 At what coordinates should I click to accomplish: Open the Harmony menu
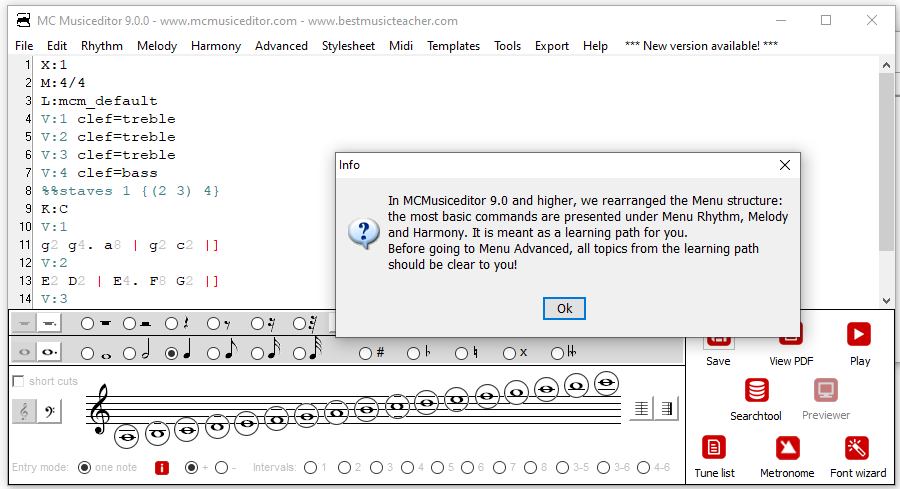[216, 46]
